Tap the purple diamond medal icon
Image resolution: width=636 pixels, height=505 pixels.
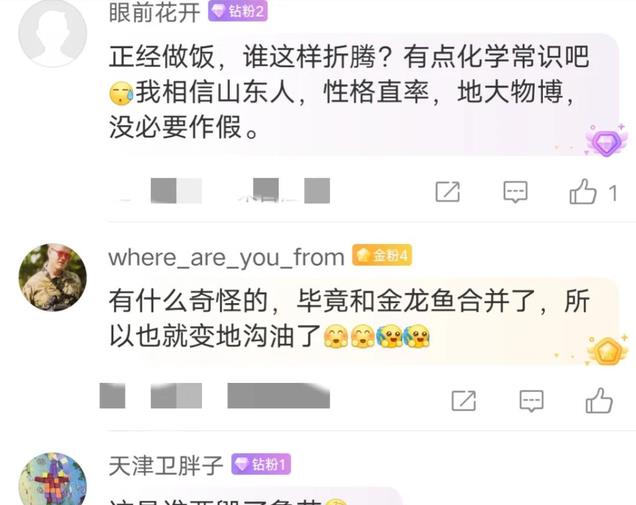click(x=606, y=141)
